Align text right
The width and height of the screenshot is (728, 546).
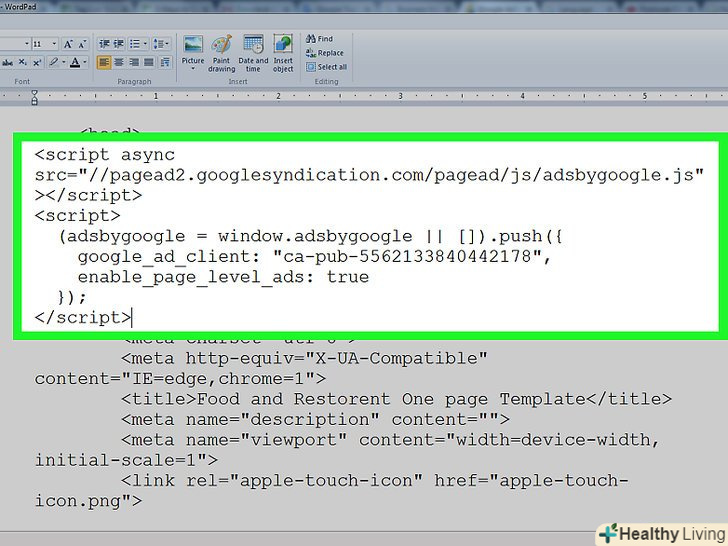[x=134, y=62]
